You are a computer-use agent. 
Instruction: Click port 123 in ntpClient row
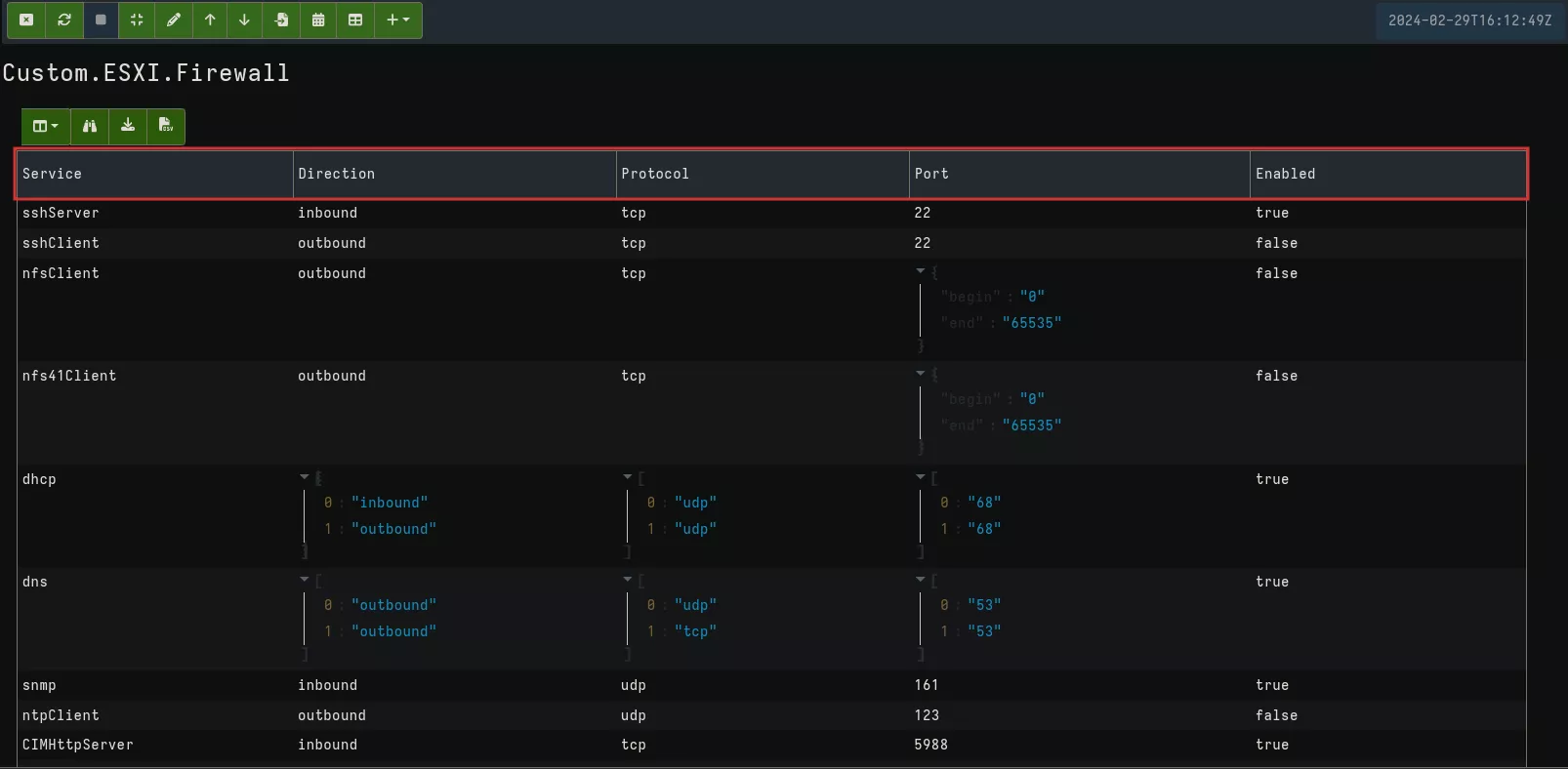(927, 715)
